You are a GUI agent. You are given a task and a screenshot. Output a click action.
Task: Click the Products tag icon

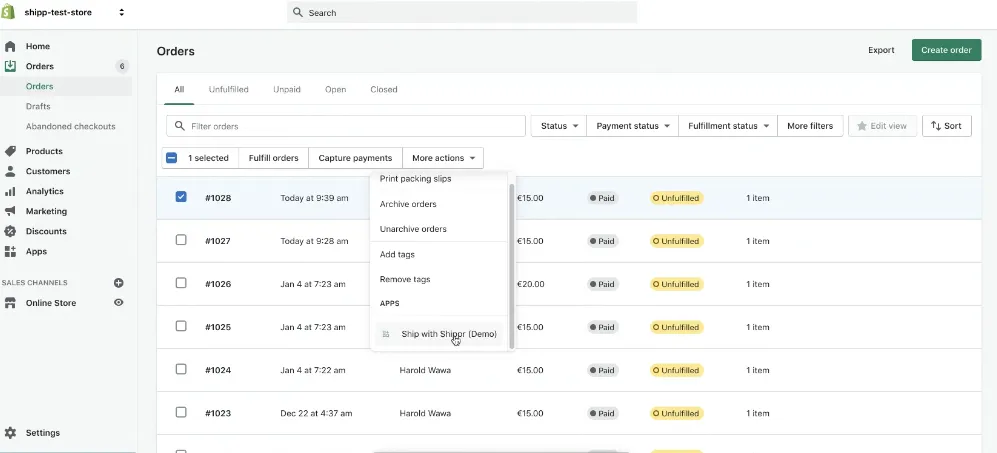tap(10, 151)
